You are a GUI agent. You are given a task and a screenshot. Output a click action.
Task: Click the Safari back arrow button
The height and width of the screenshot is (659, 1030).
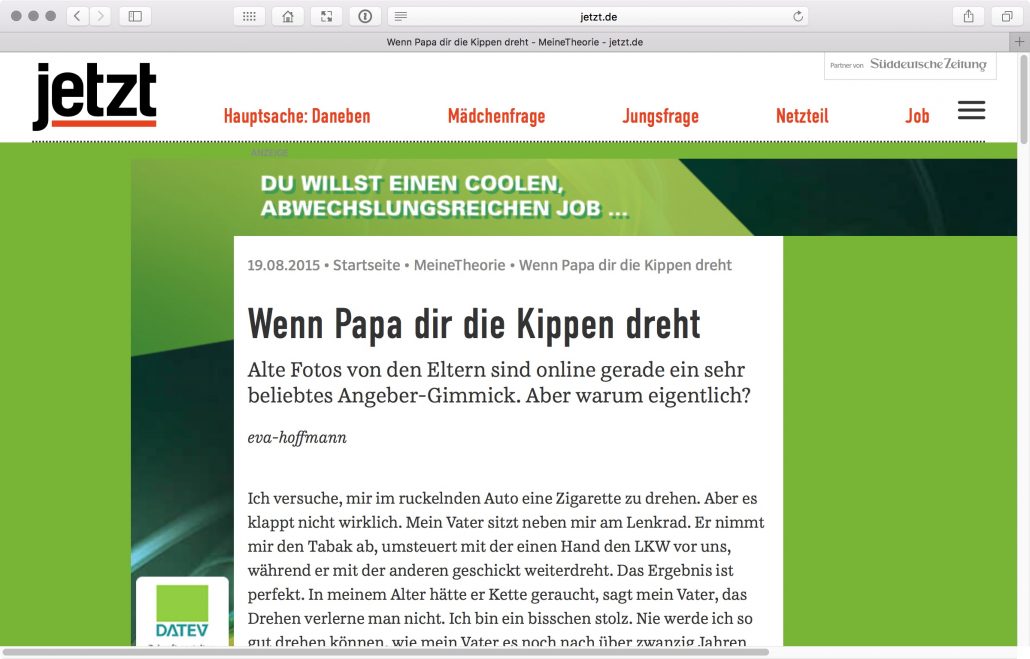click(78, 16)
